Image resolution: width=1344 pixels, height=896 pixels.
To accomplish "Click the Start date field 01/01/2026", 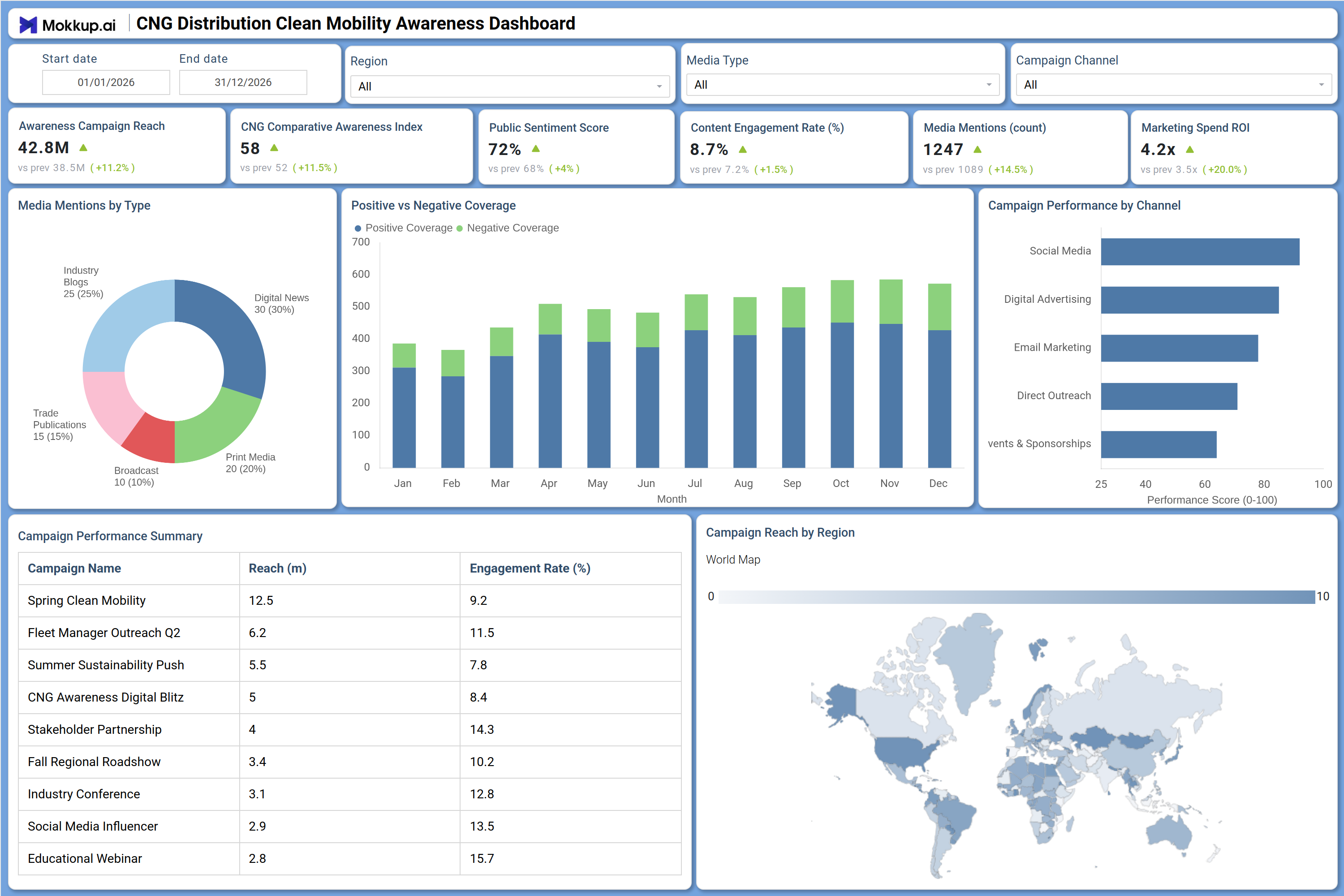I will tap(106, 82).
